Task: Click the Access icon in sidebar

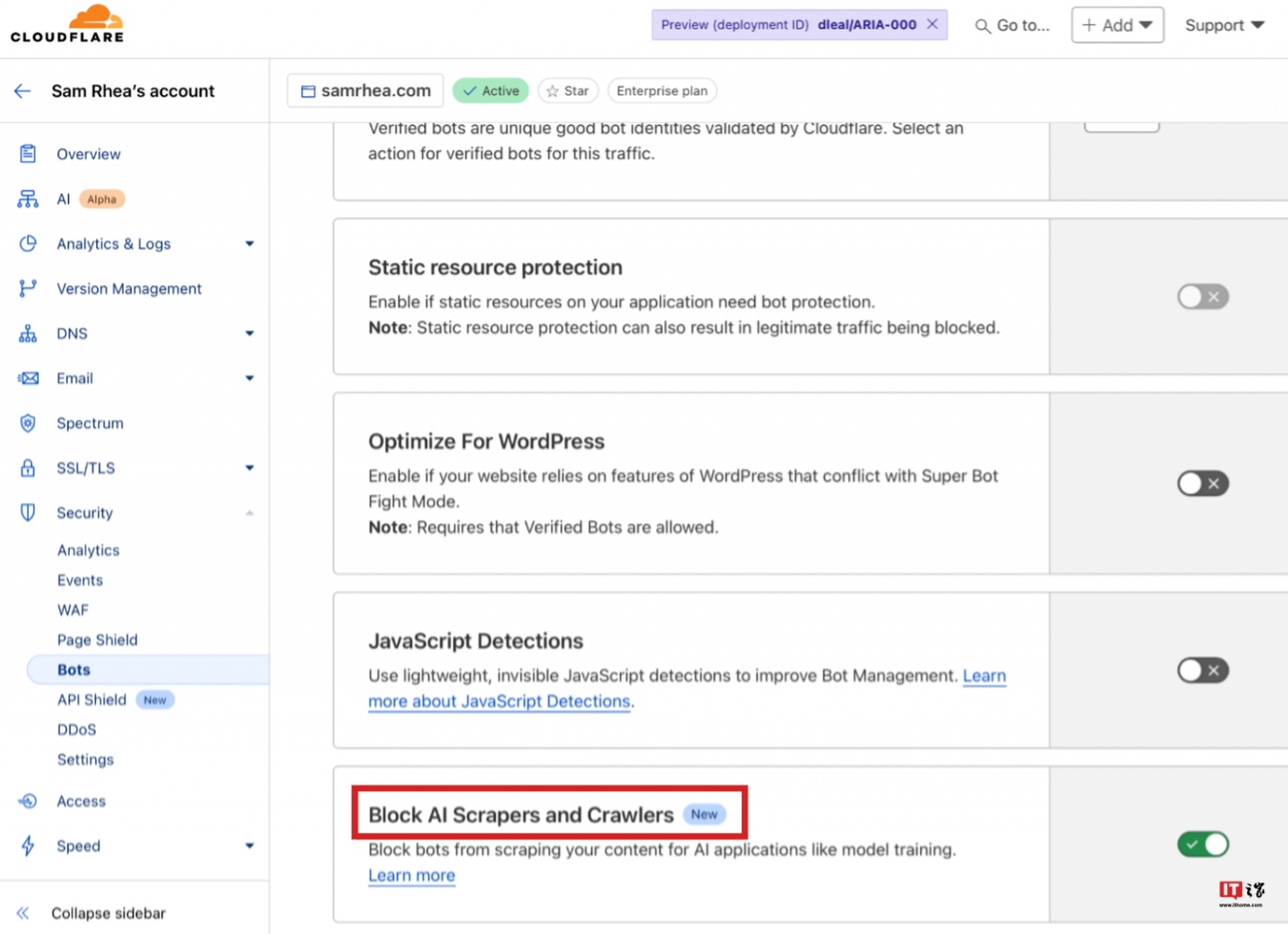Action: tap(28, 801)
